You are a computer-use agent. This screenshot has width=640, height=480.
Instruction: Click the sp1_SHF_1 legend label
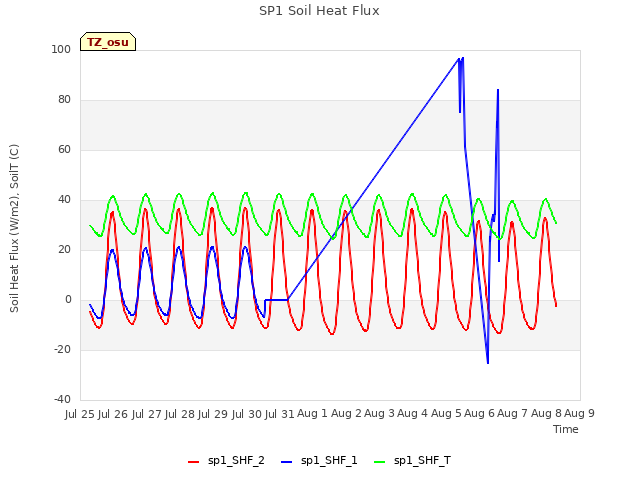[x=329, y=460]
